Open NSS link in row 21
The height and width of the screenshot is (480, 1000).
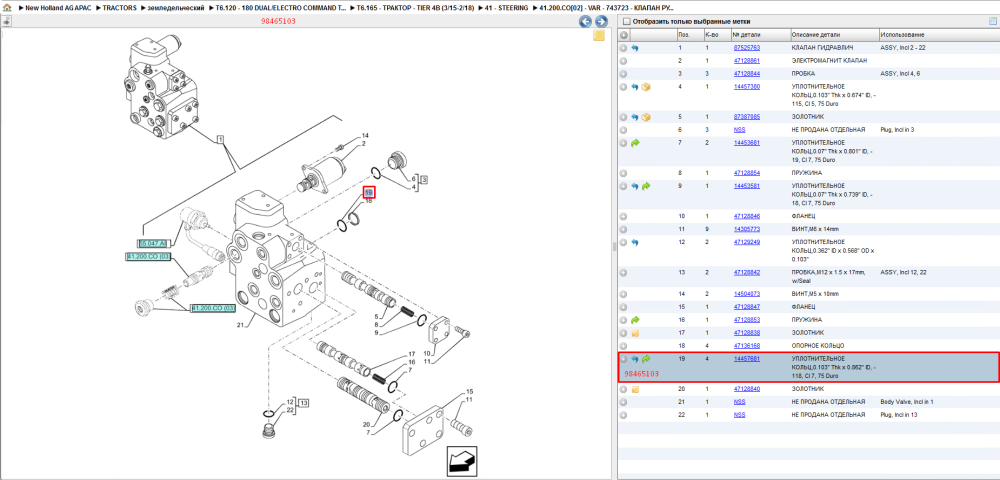(x=740, y=402)
